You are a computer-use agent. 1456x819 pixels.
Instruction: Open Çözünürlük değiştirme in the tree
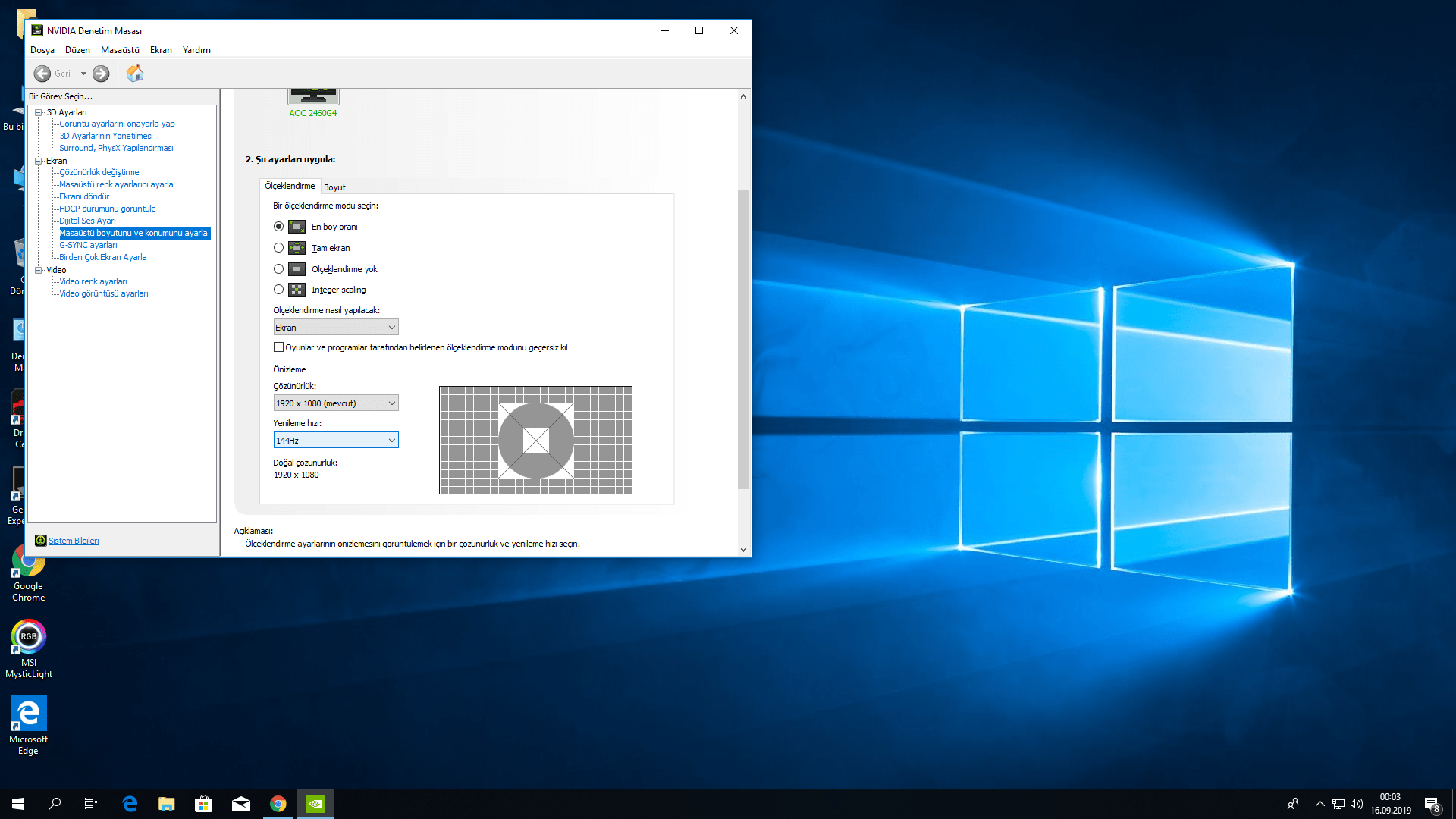point(99,172)
